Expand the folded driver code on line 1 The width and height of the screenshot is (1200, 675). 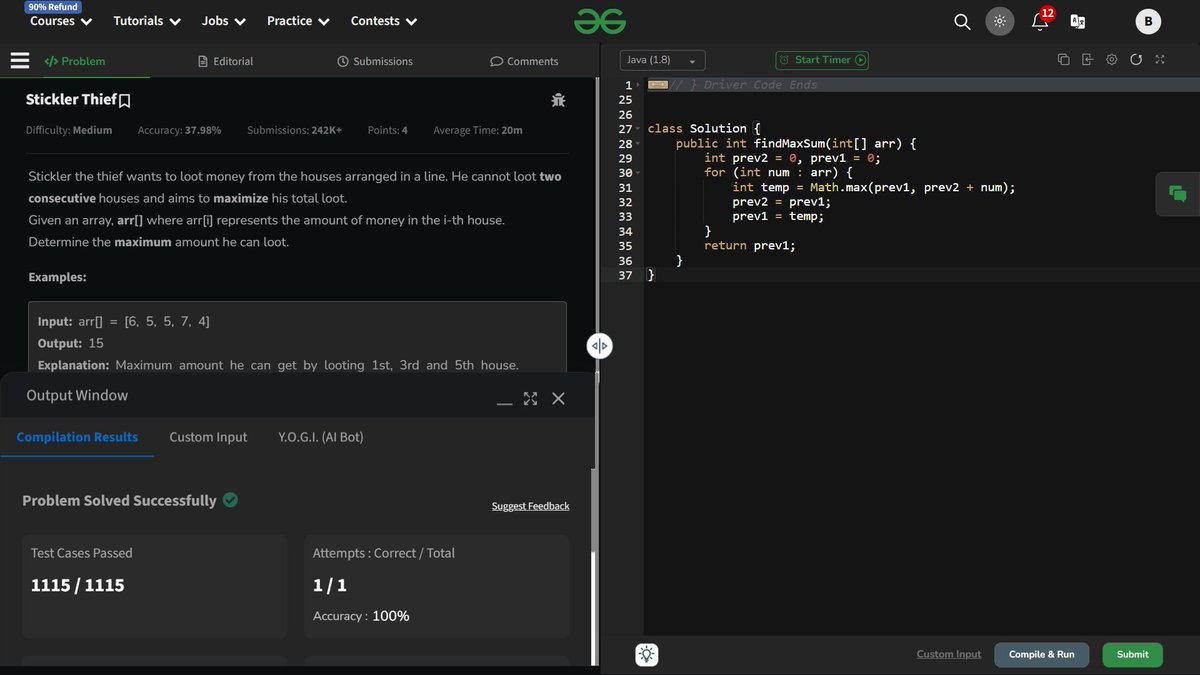(637, 85)
